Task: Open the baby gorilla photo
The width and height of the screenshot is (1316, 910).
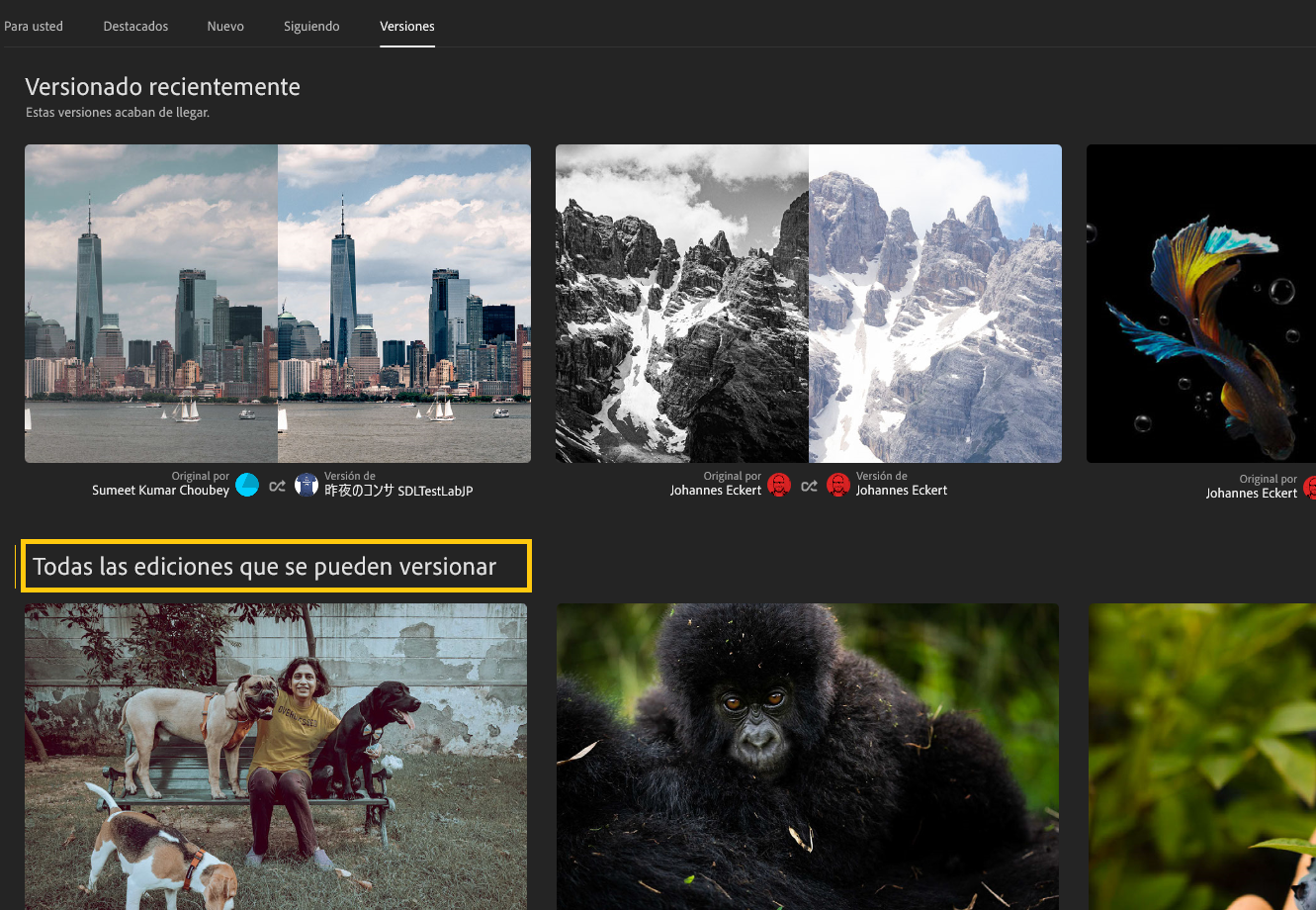Action: pyautogui.click(x=808, y=757)
